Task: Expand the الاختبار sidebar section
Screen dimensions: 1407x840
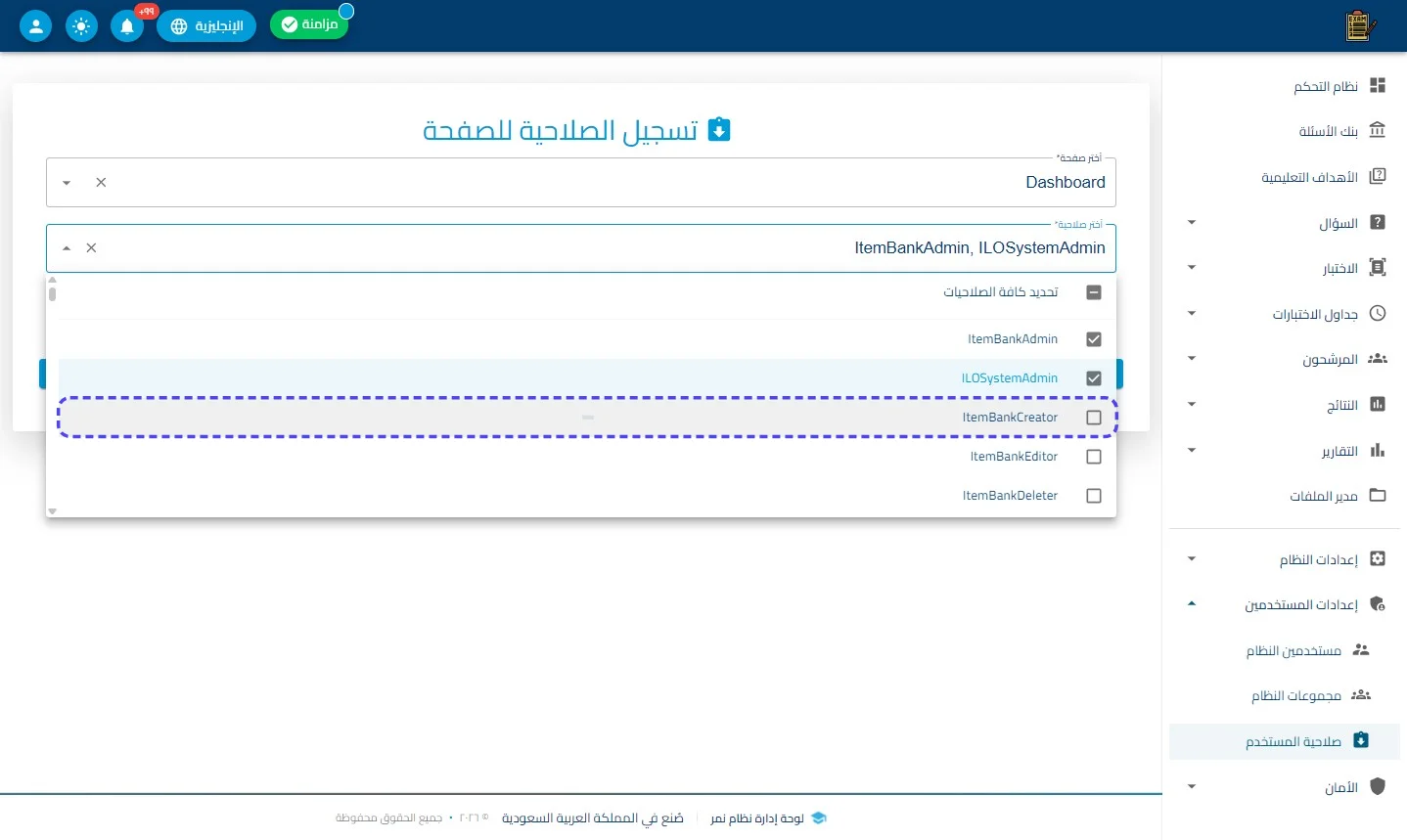Action: click(1192, 268)
